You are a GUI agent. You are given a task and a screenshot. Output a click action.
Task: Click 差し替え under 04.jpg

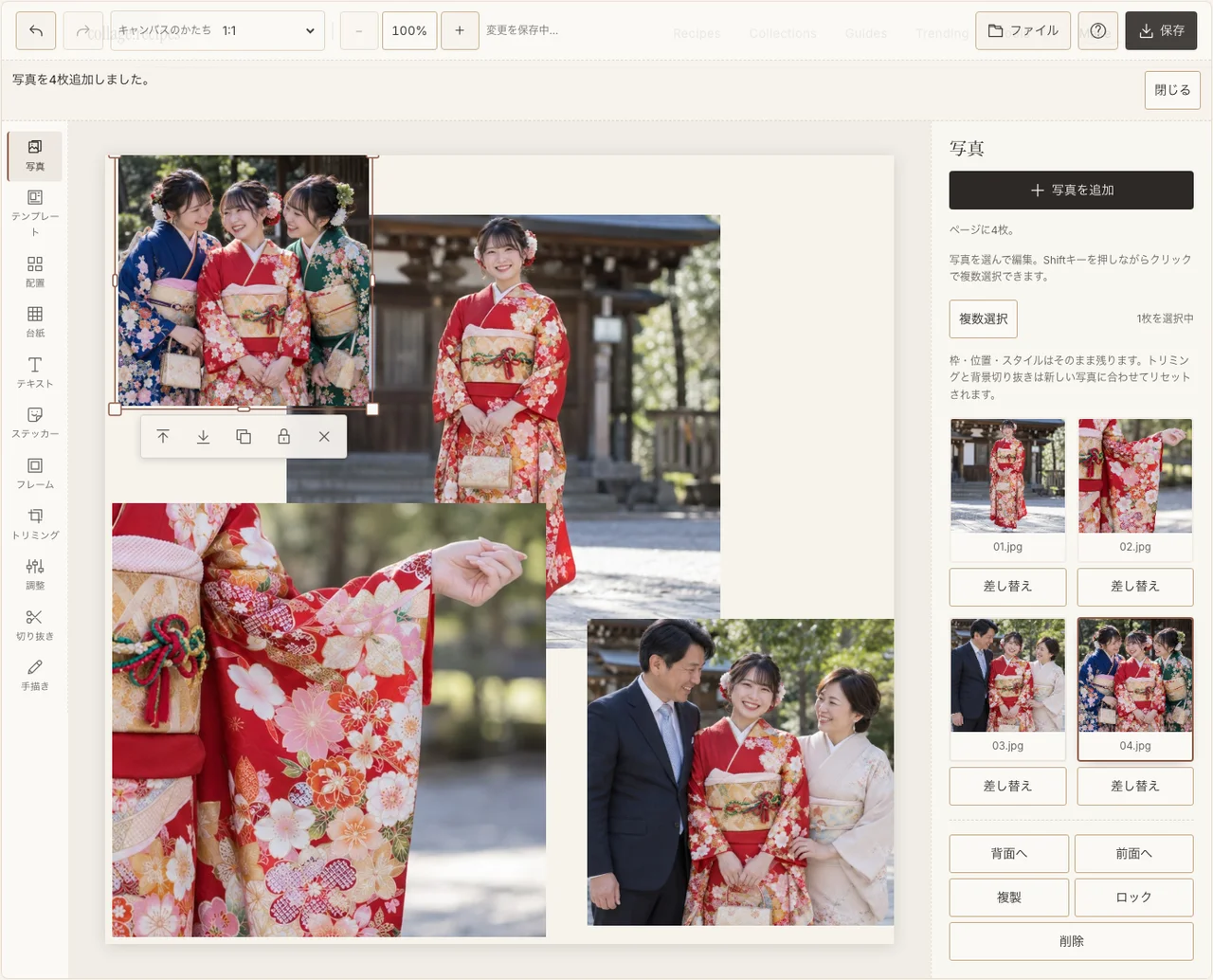point(1135,787)
